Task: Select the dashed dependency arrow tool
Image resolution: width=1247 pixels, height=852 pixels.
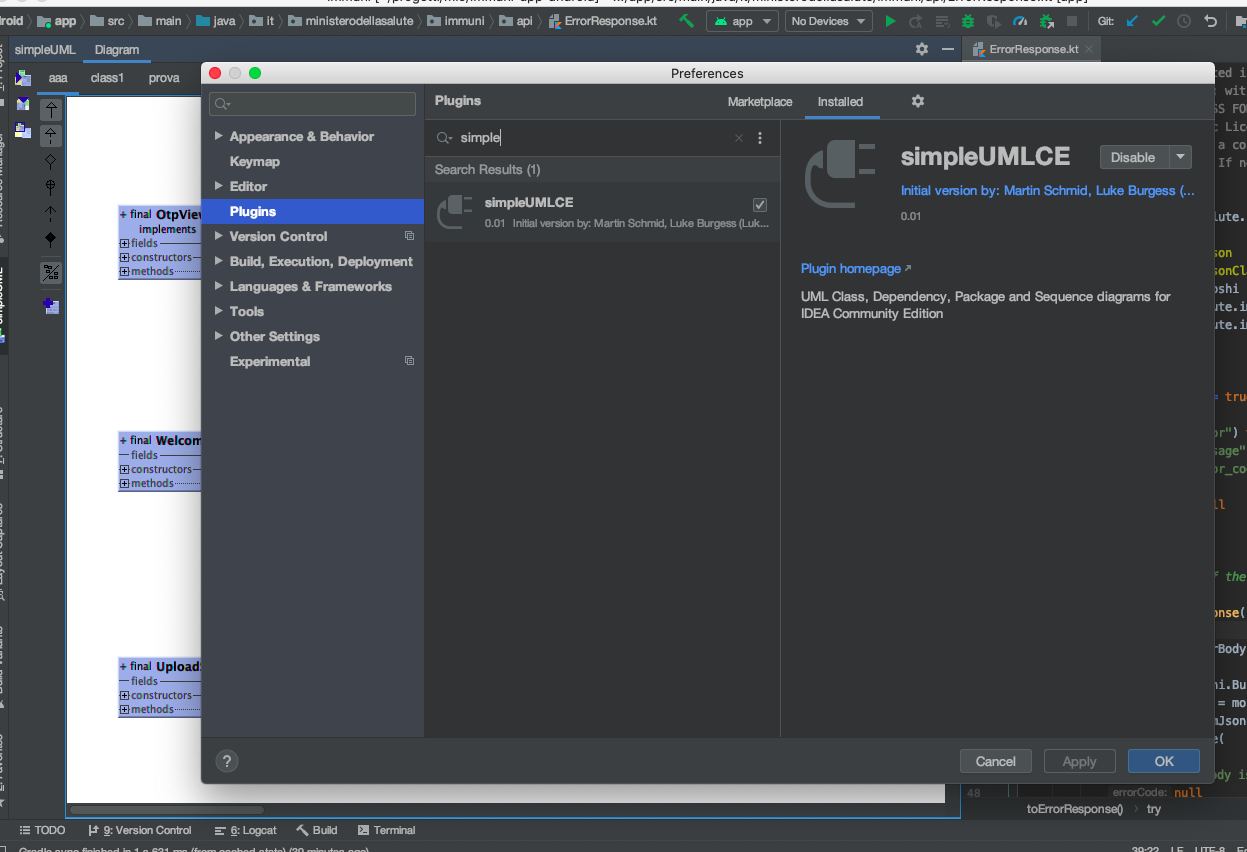Action: tap(51, 213)
